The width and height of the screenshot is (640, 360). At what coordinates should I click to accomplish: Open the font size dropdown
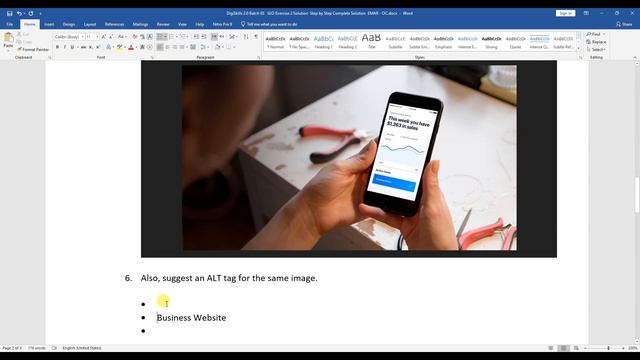(x=97, y=37)
